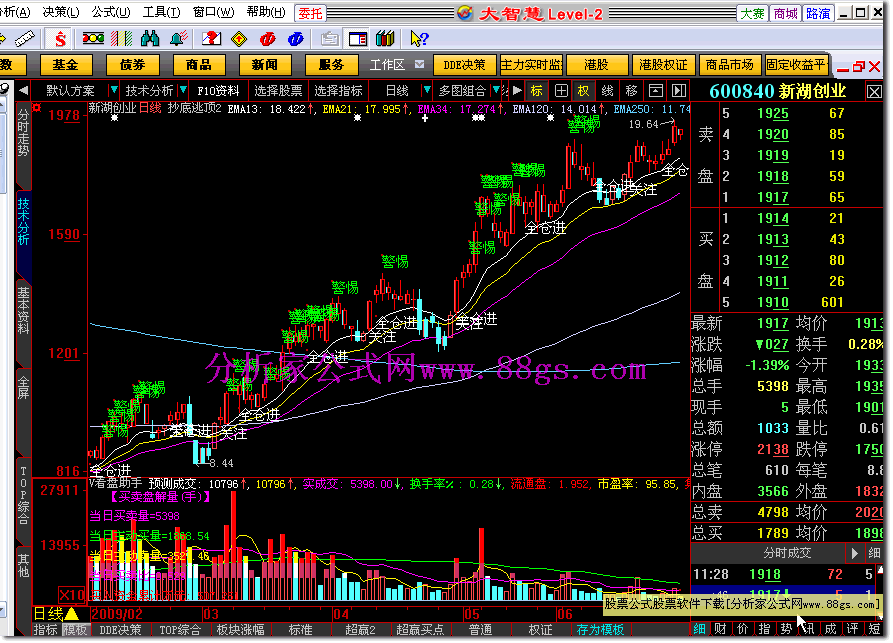Open the binoculars search icon

click(150, 39)
